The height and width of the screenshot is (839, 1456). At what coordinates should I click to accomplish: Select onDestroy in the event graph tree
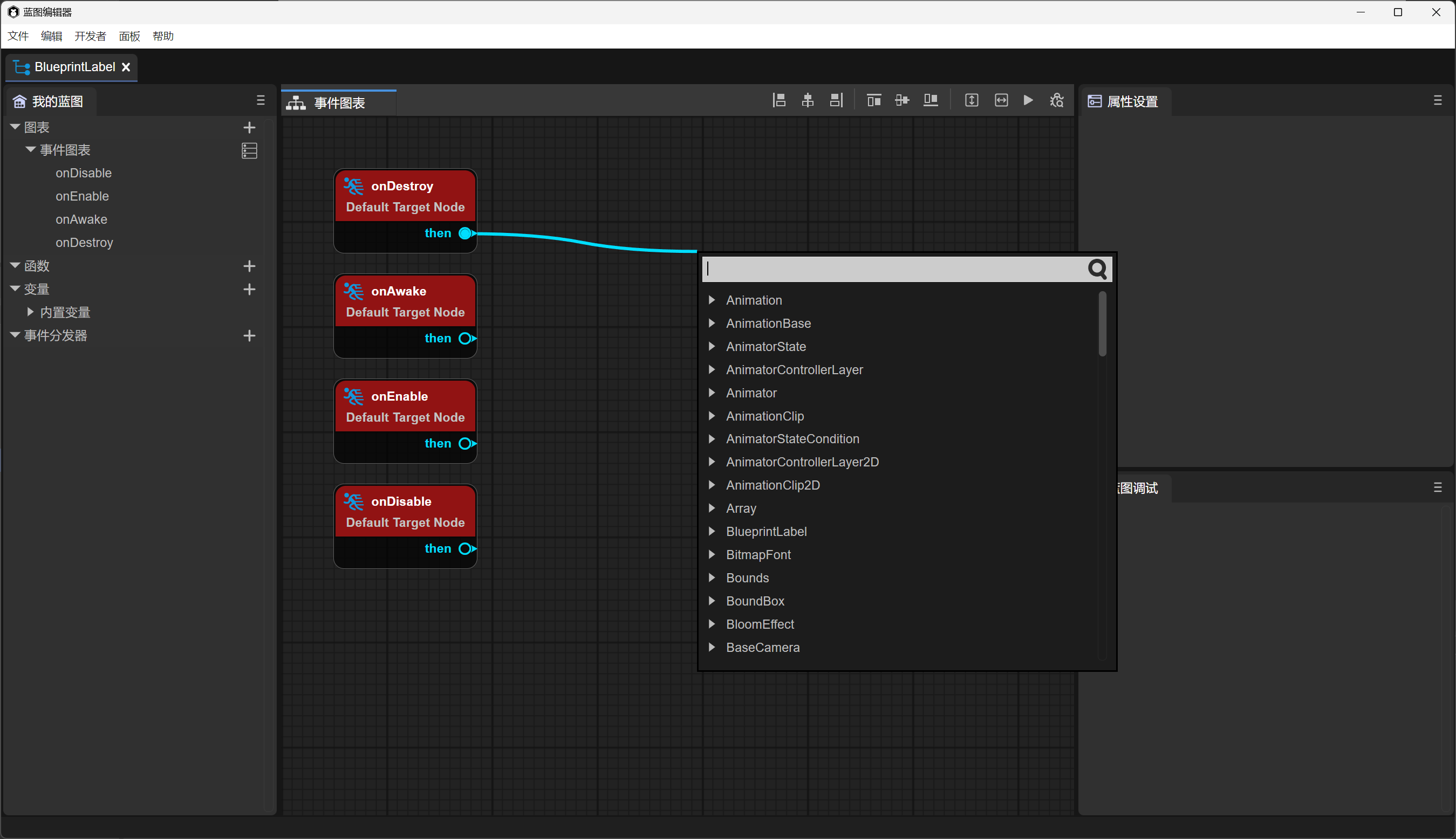coord(84,243)
